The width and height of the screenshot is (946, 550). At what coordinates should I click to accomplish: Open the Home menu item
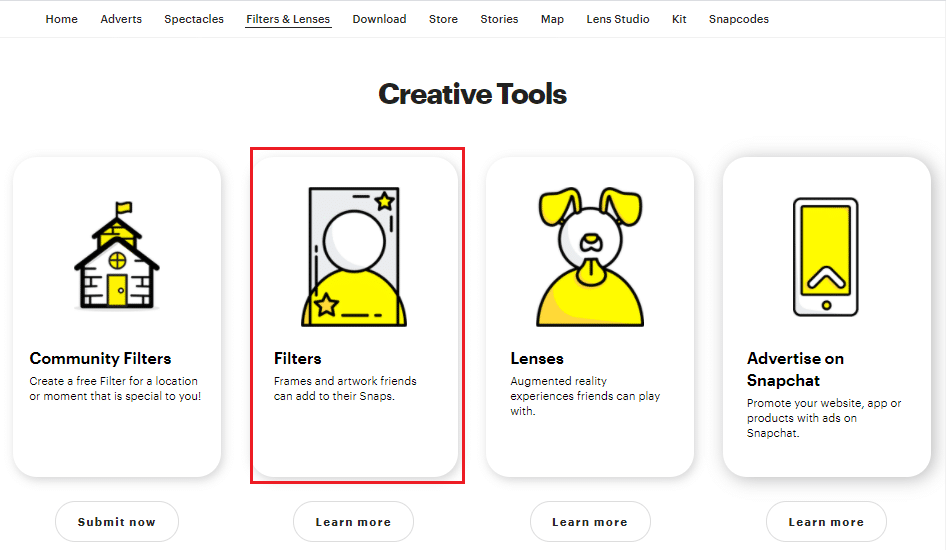pyautogui.click(x=62, y=19)
